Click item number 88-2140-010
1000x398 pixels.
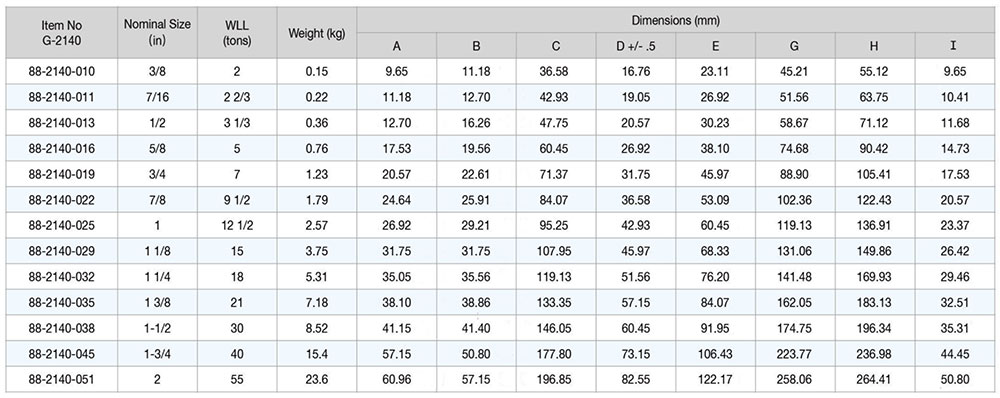pyautogui.click(x=62, y=71)
